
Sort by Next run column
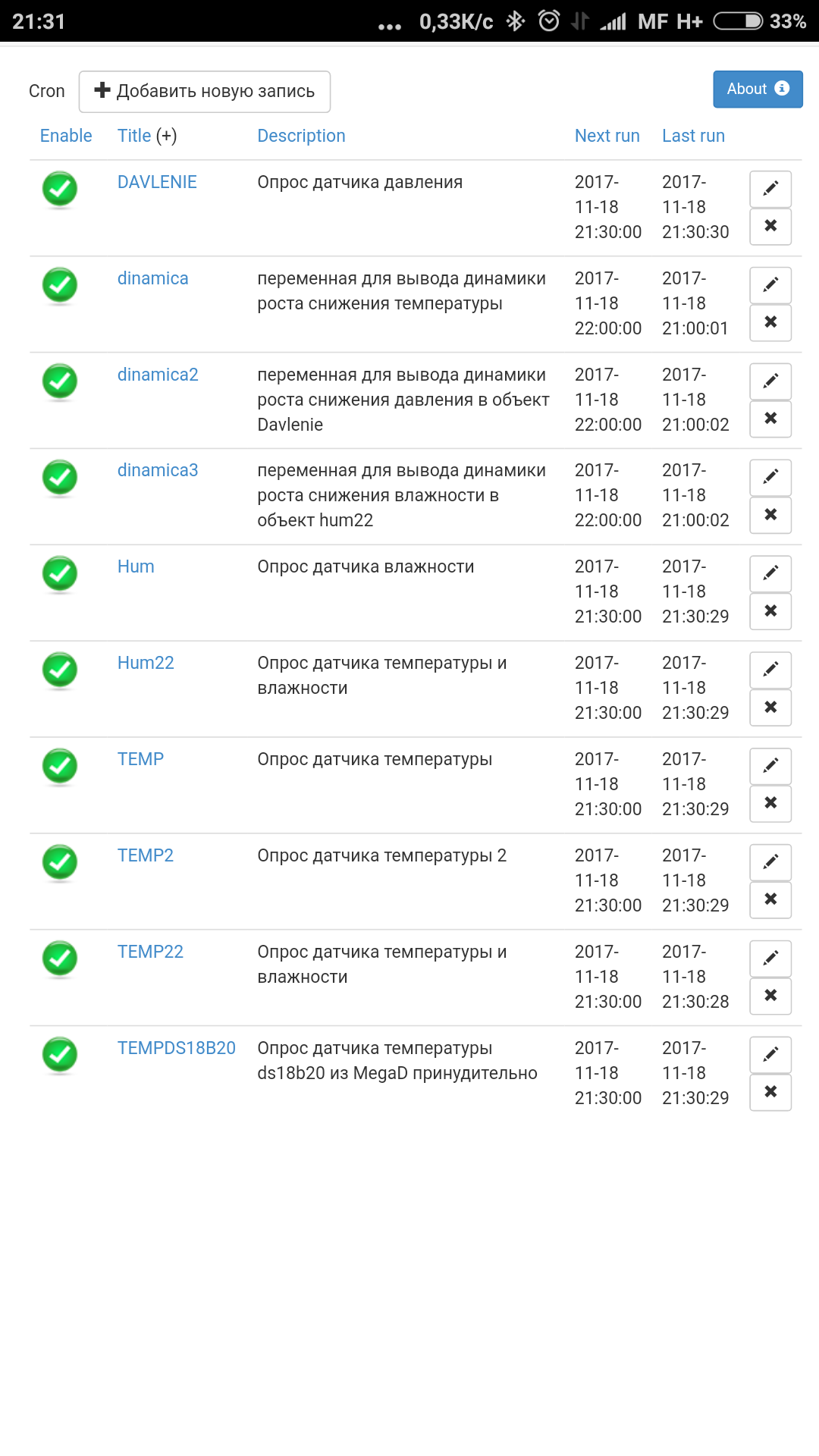pos(607,136)
